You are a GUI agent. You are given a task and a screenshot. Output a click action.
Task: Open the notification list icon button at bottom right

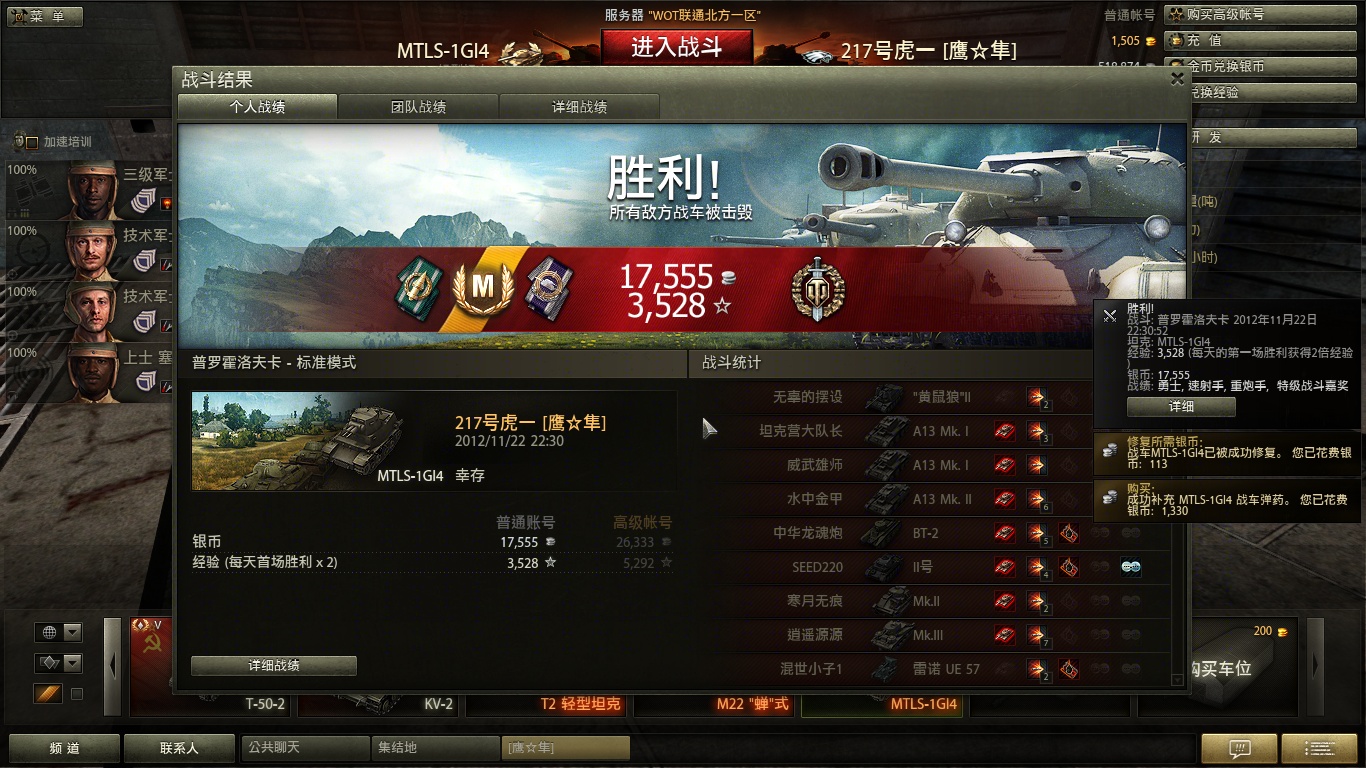pyautogui.click(x=1319, y=748)
